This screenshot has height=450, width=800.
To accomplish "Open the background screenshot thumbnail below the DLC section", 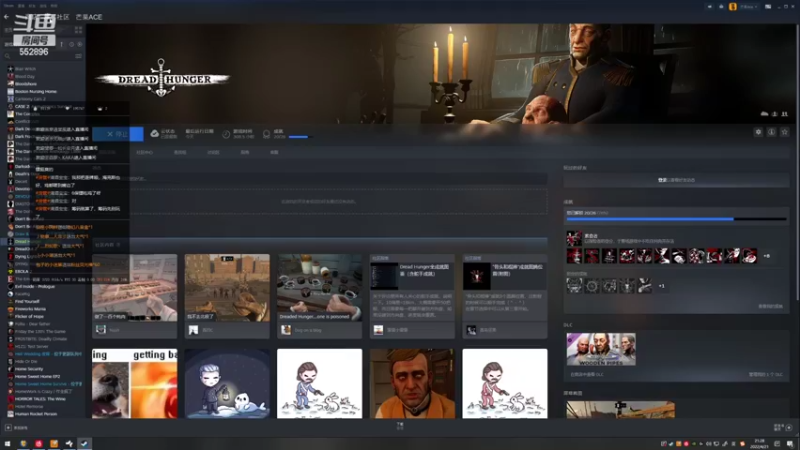I will 620,410.
